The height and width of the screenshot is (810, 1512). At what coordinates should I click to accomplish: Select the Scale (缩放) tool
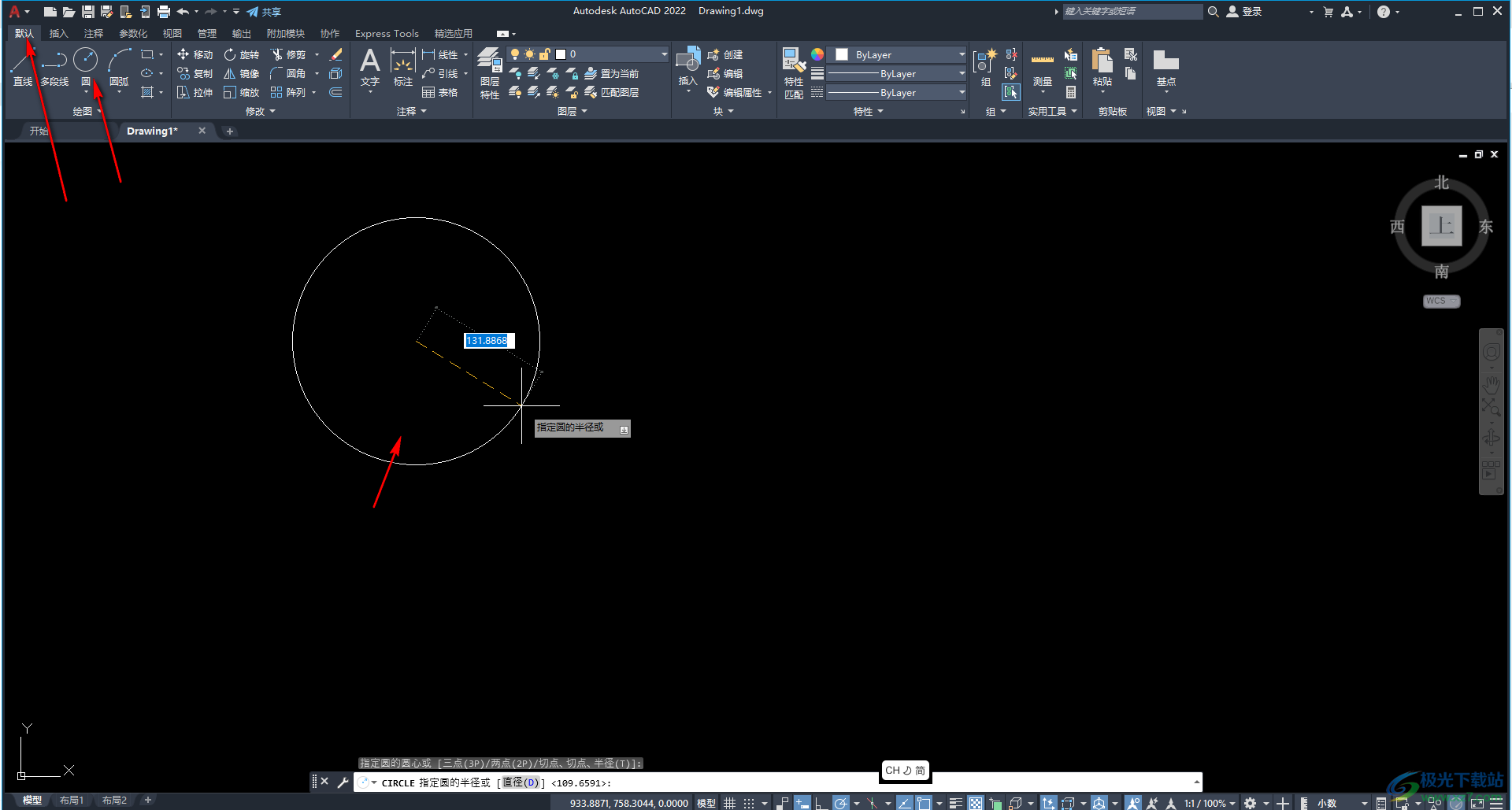point(242,92)
